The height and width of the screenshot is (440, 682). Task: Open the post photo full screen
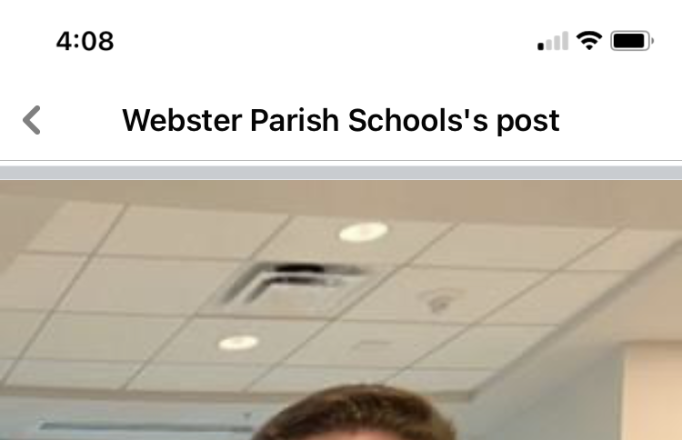click(x=341, y=310)
